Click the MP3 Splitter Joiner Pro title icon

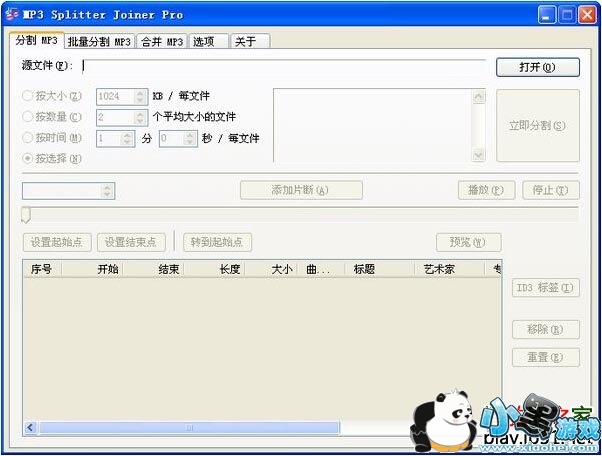(x=12, y=14)
